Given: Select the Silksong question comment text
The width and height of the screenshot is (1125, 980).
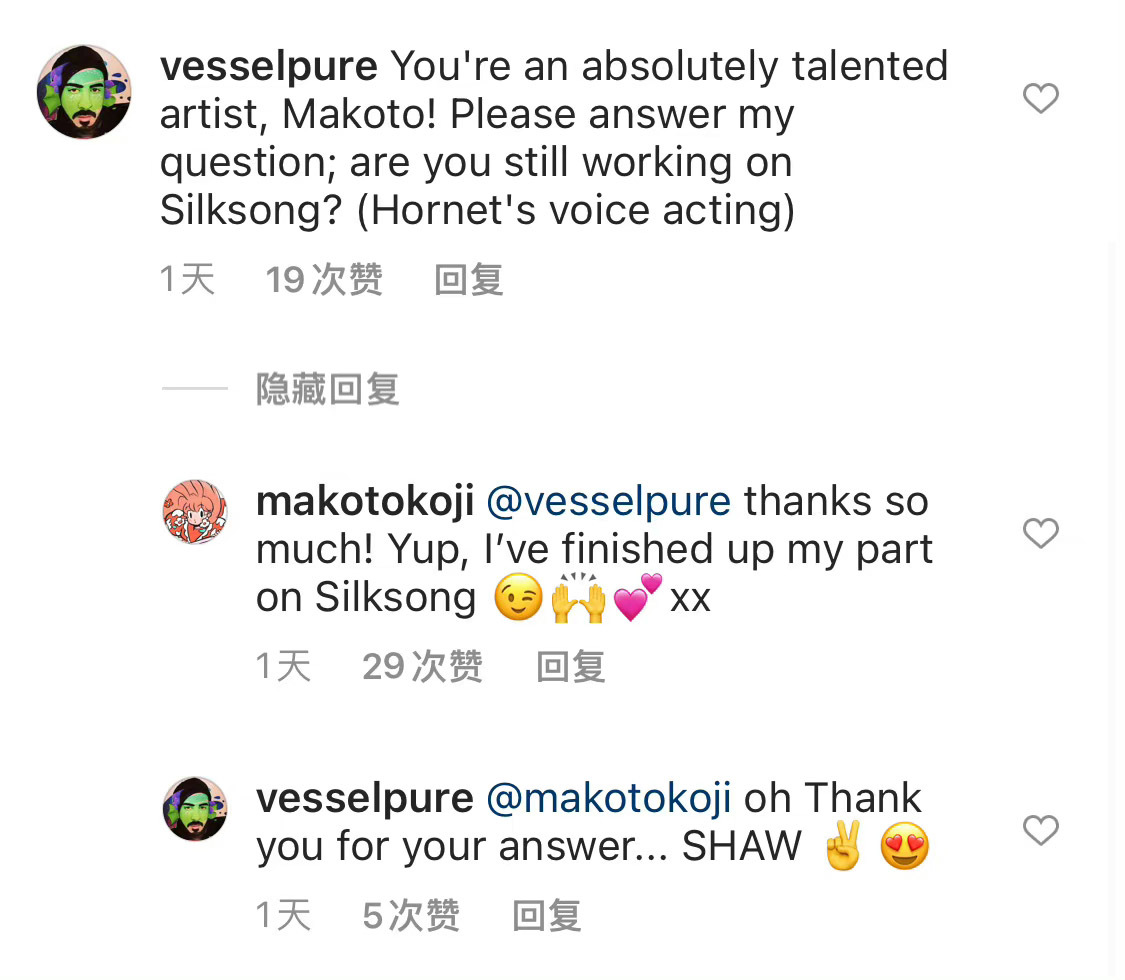Looking at the screenshot, I should (554, 138).
